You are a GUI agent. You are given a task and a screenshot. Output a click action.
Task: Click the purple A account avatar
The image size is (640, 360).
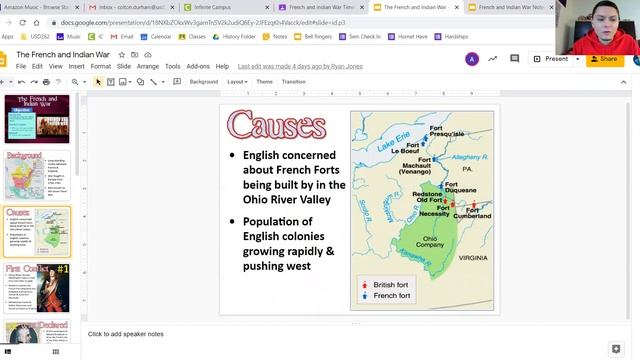click(472, 59)
